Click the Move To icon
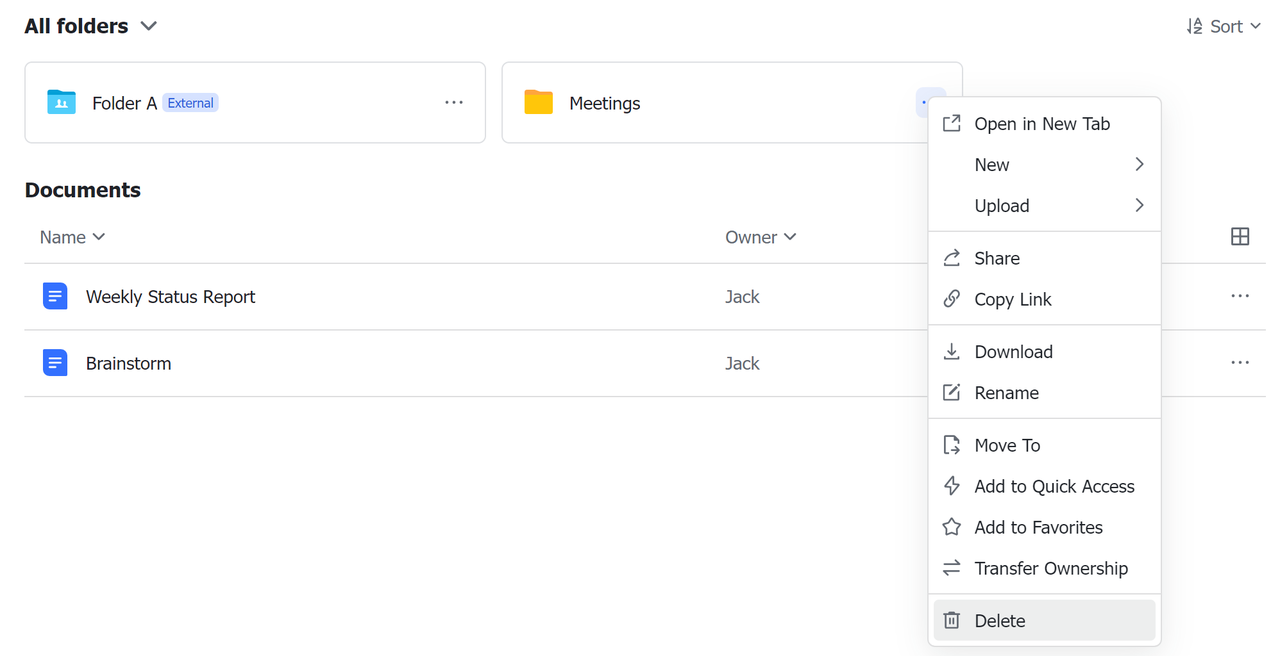1280x656 pixels. point(951,444)
